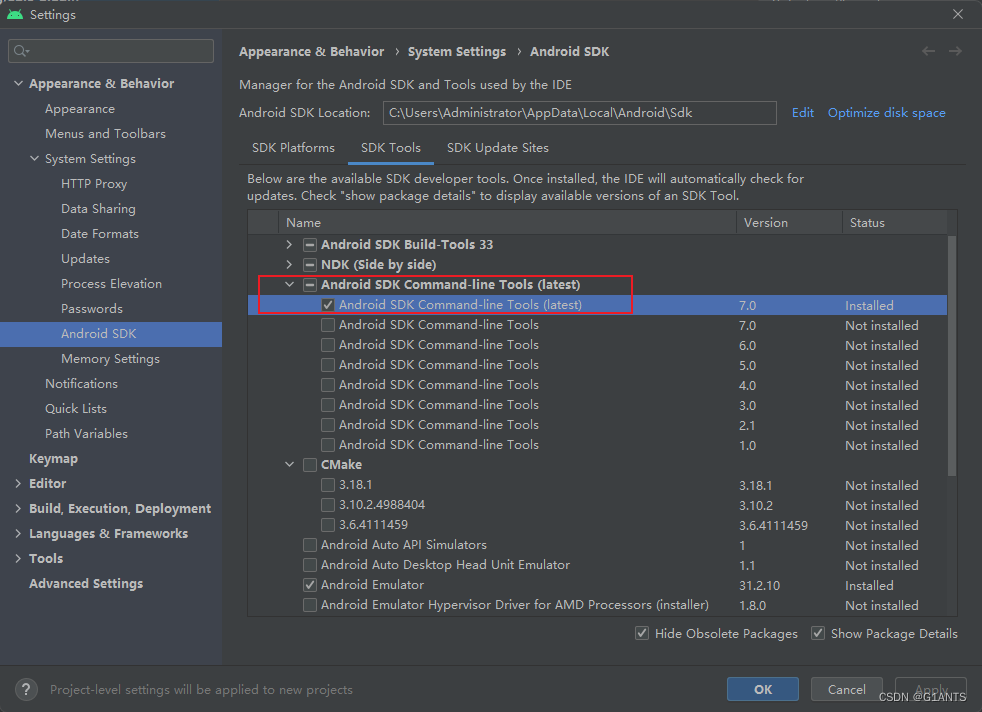Click the back navigation arrow

(928, 51)
